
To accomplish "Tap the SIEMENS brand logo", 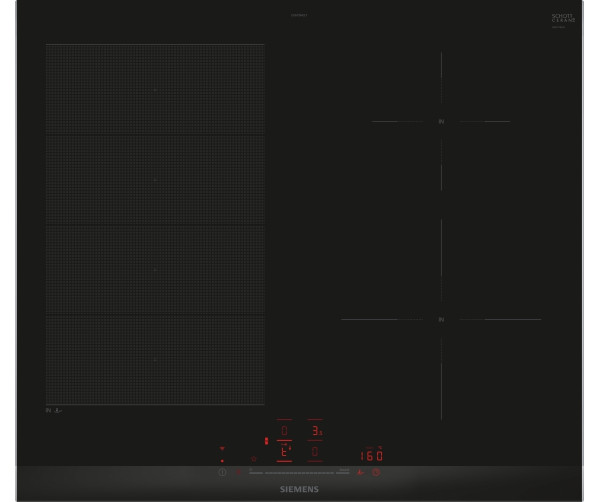I will 299,489.
